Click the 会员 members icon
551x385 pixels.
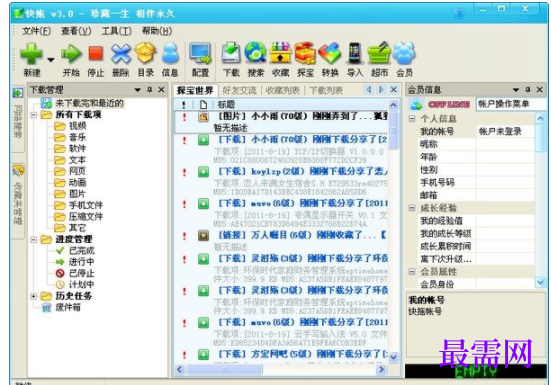[404, 53]
